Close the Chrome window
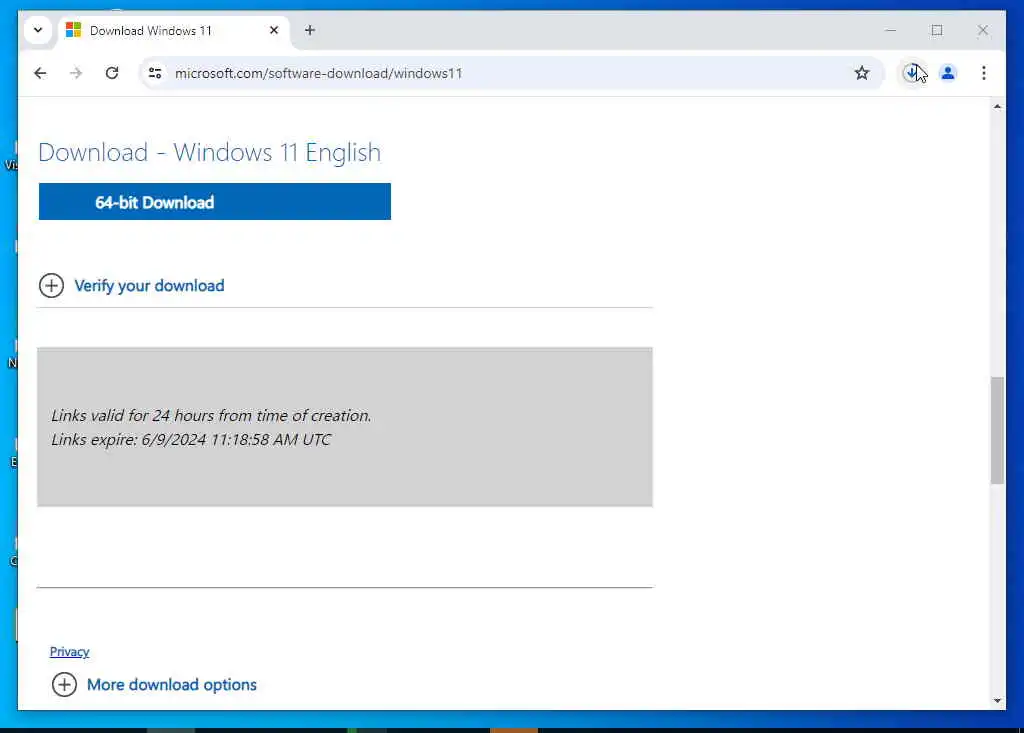Viewport: 1024px width, 733px height. click(x=982, y=30)
